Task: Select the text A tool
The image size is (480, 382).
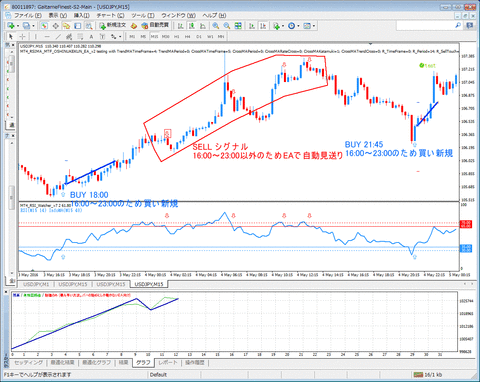Action: coord(91,36)
